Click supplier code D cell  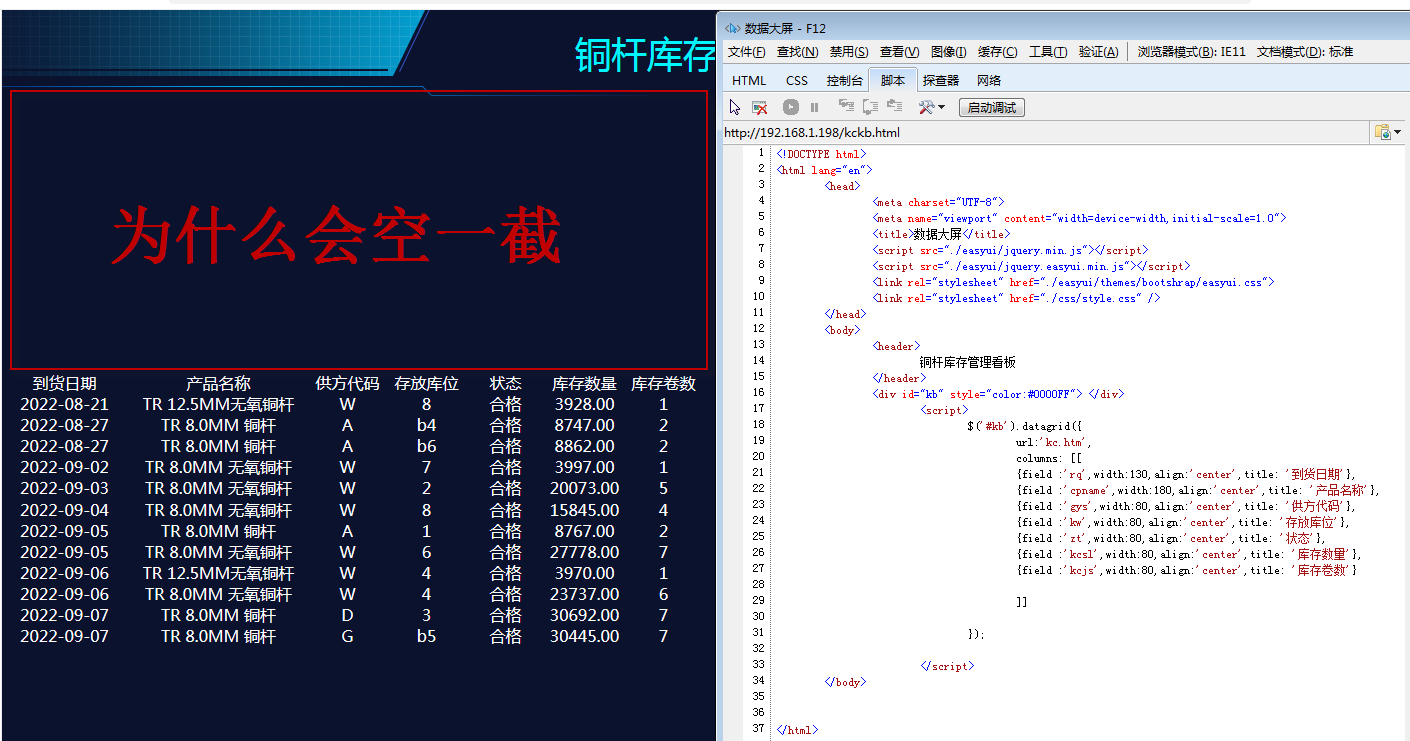[347, 615]
